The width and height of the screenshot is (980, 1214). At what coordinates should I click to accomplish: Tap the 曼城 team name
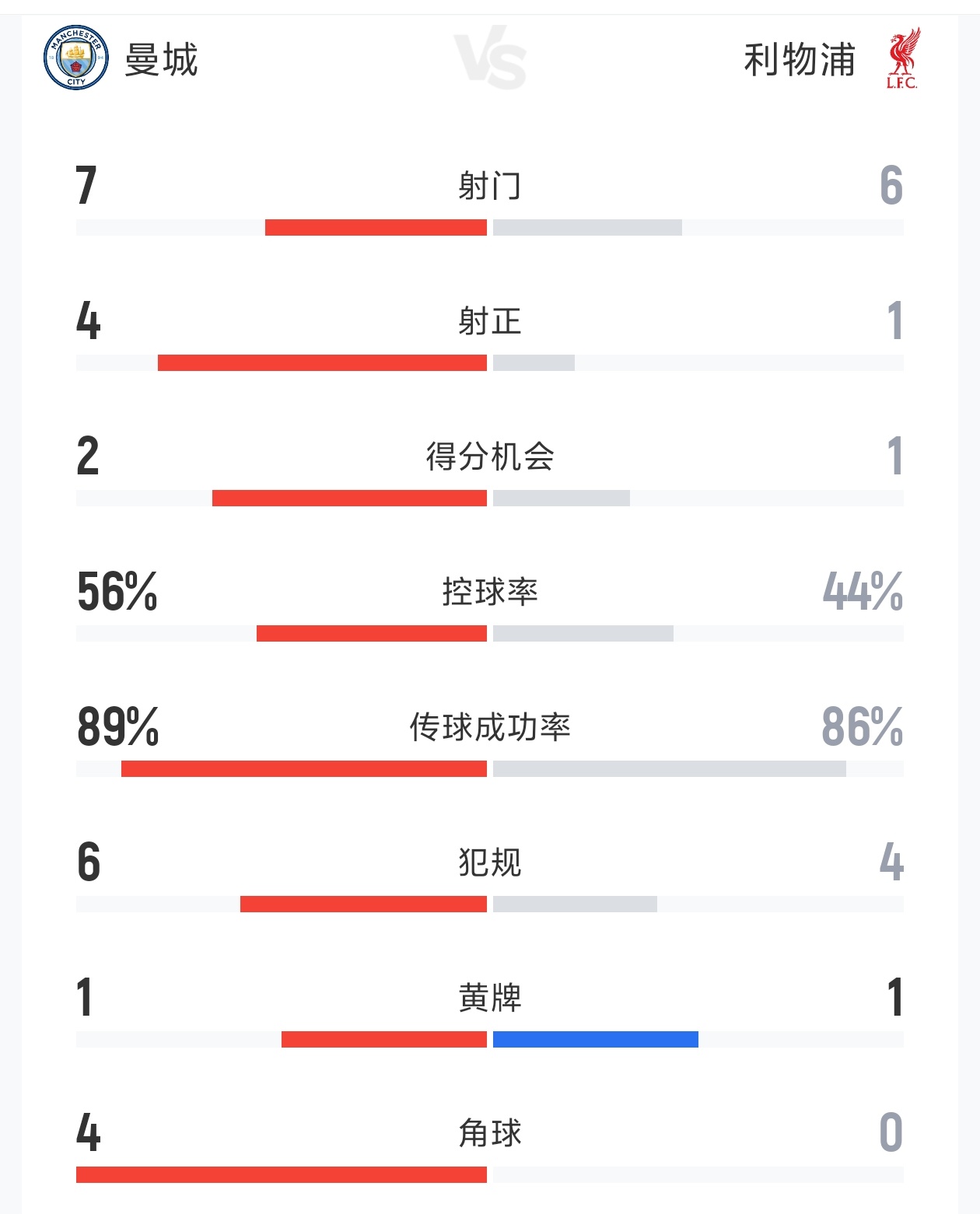(162, 60)
